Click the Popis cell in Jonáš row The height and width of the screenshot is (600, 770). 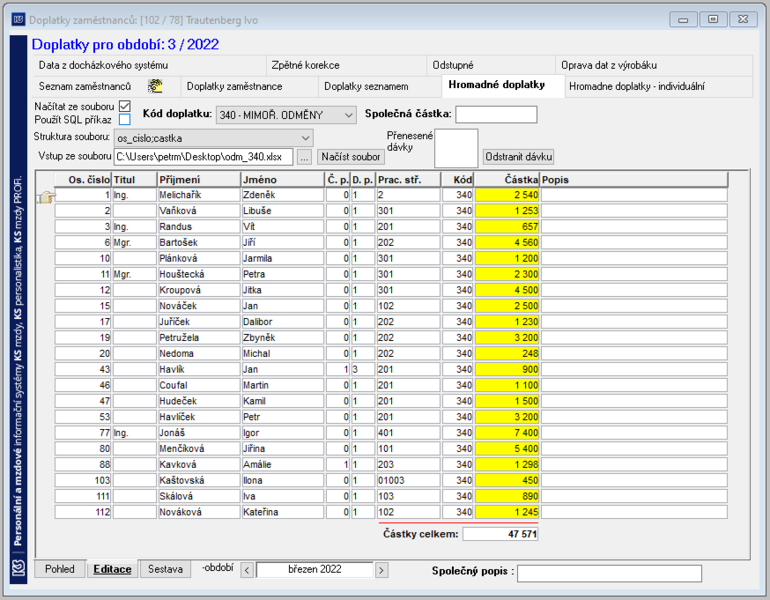tap(634, 433)
